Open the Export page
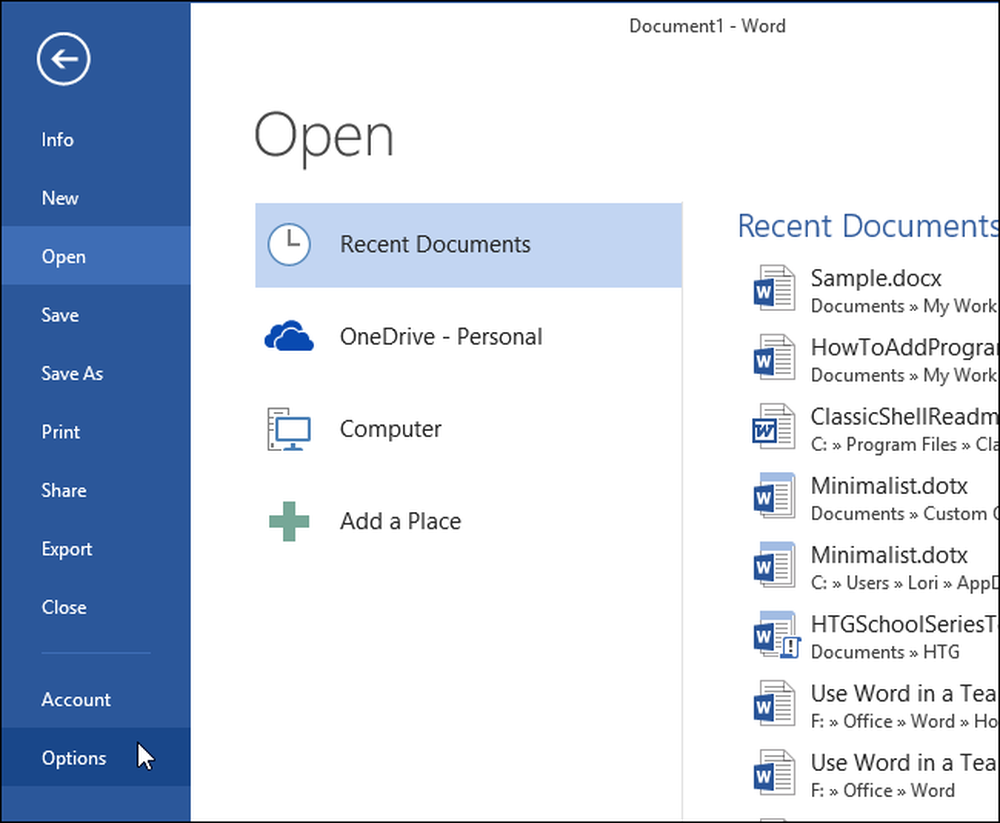This screenshot has width=1000, height=823. tap(96, 549)
